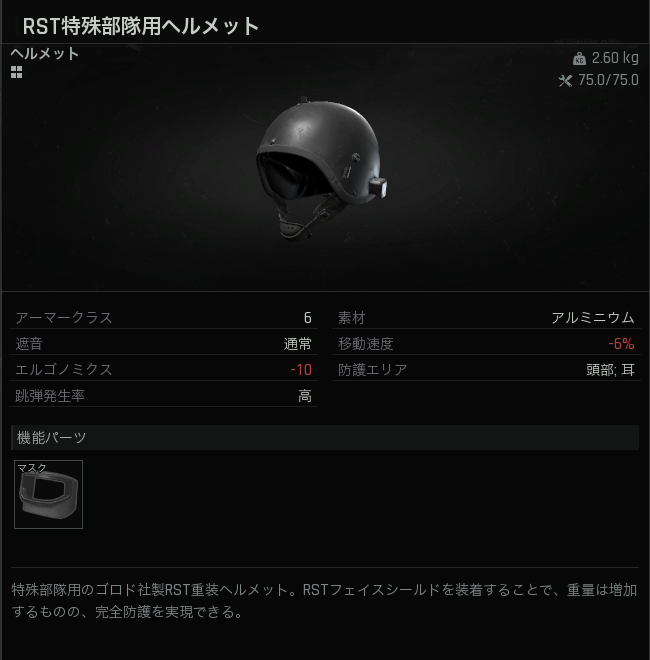Click the 2.60 kg weight text
650x660 pixels.
[615, 58]
